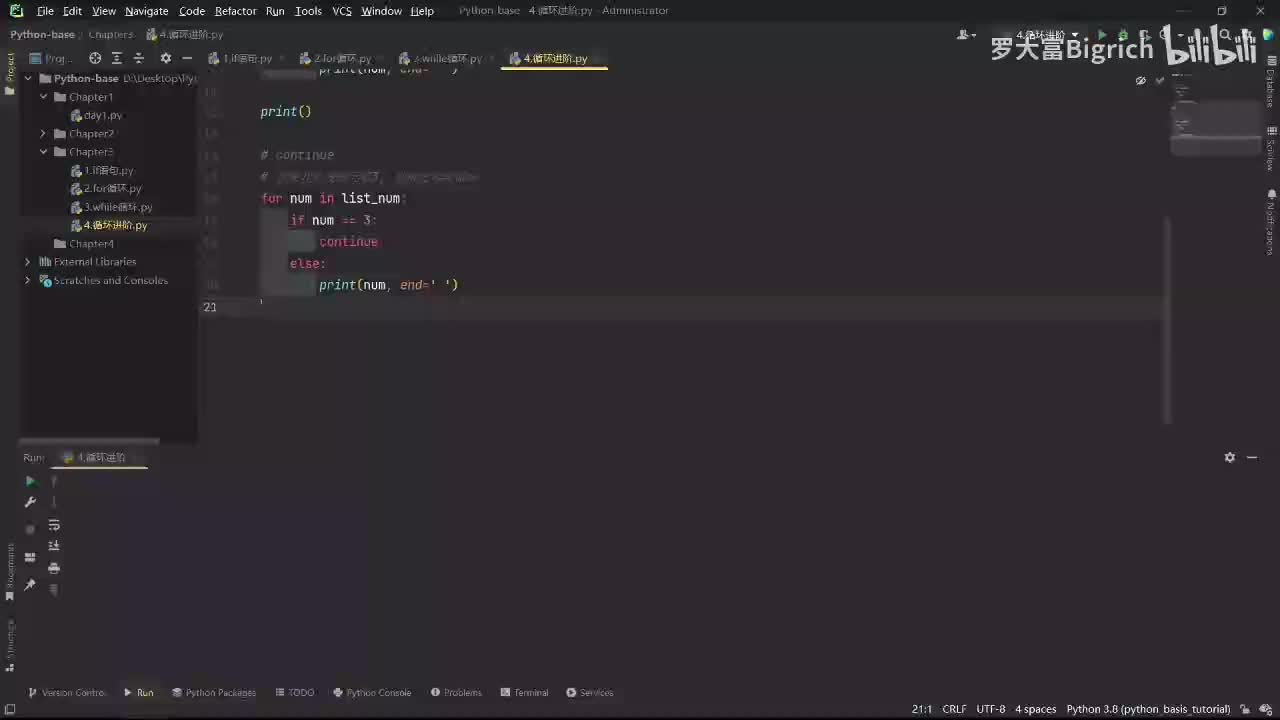Click the editor vertical scrollbar

click(1166, 320)
